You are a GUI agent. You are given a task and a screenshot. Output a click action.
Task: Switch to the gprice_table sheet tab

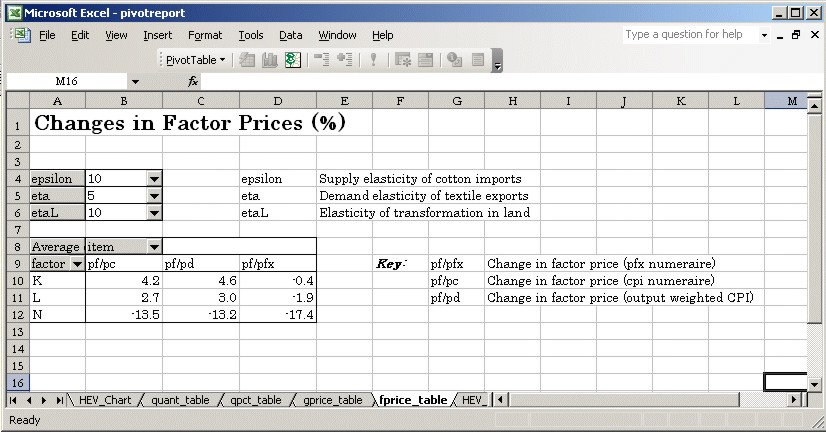coord(333,400)
